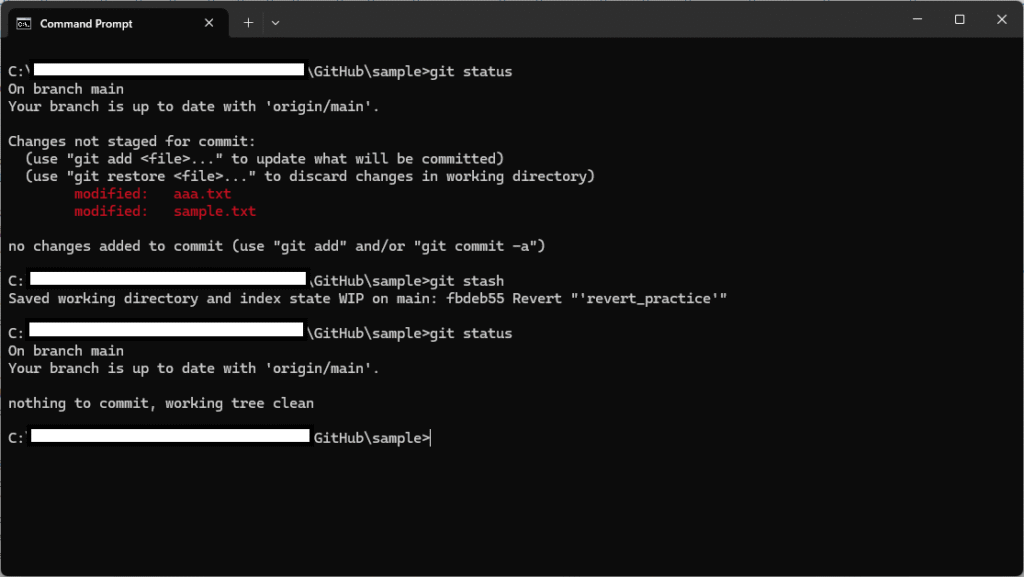This screenshot has width=1024, height=577.
Task: Click the 'Saved working directory and index state' line
Action: 367,299
